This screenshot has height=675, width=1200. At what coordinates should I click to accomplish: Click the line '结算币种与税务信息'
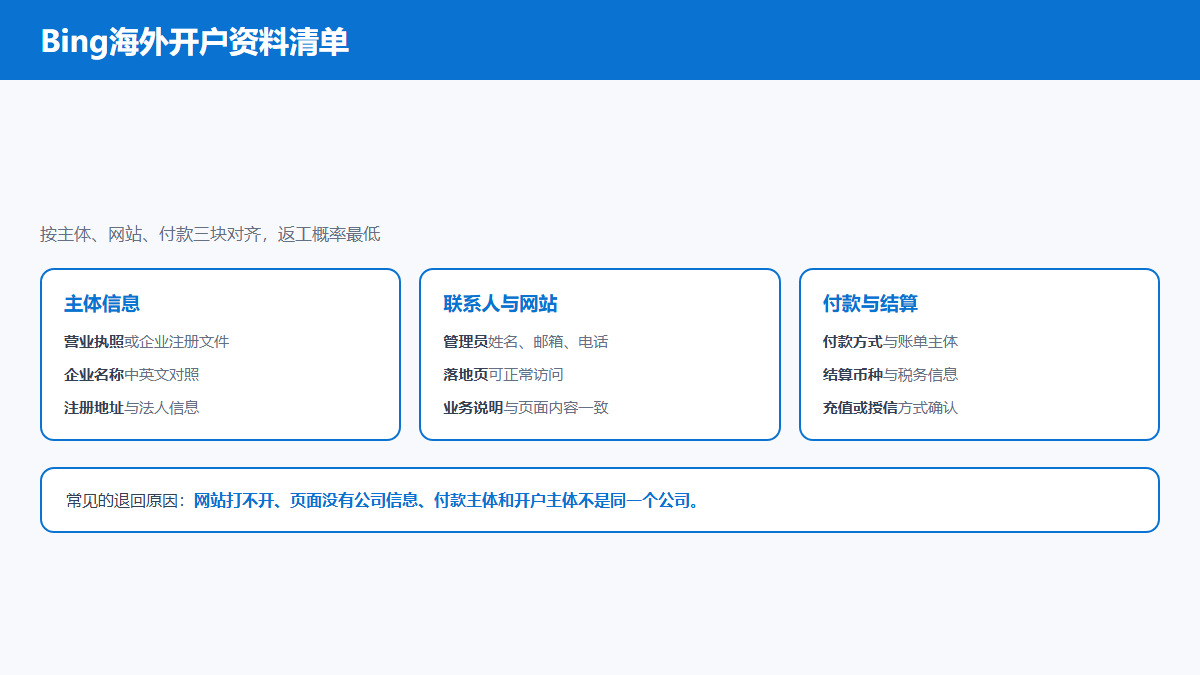point(890,375)
